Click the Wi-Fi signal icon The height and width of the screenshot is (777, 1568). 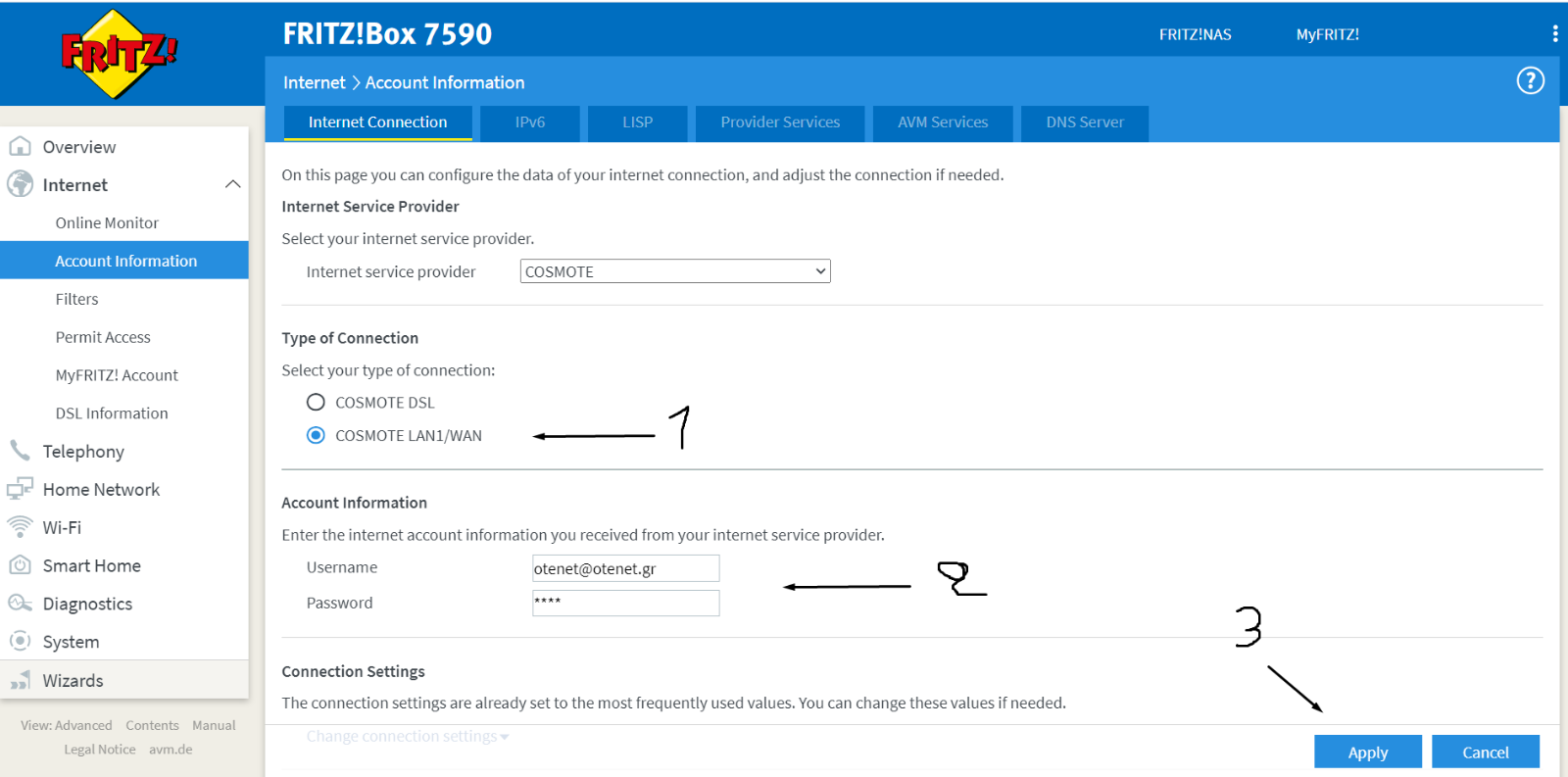pos(20,527)
